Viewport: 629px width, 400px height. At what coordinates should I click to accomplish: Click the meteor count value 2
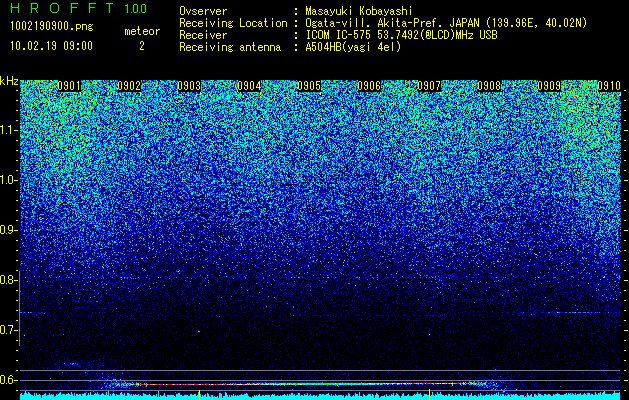tap(142, 46)
